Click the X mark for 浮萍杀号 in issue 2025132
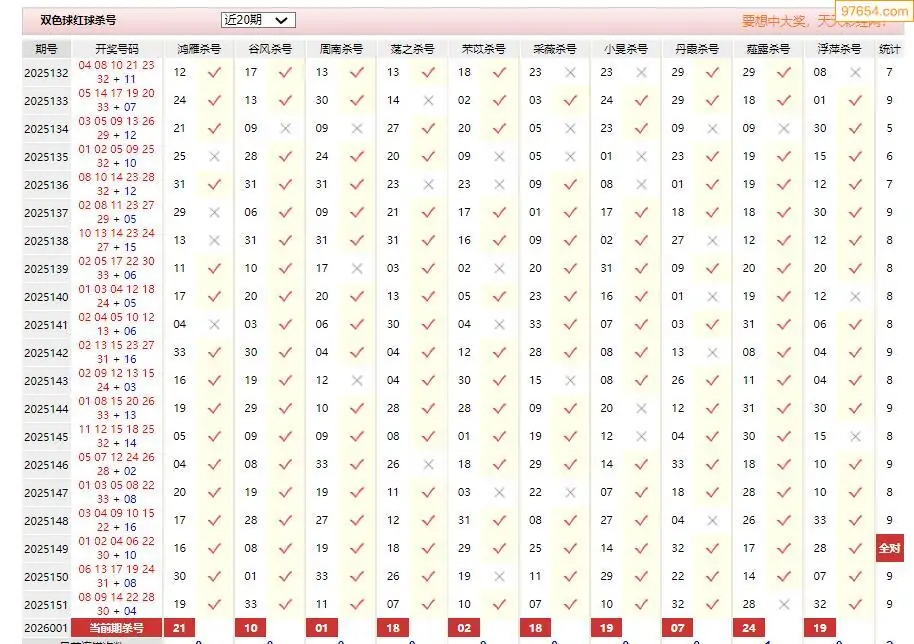Image resolution: width=914 pixels, height=644 pixels. (855, 72)
